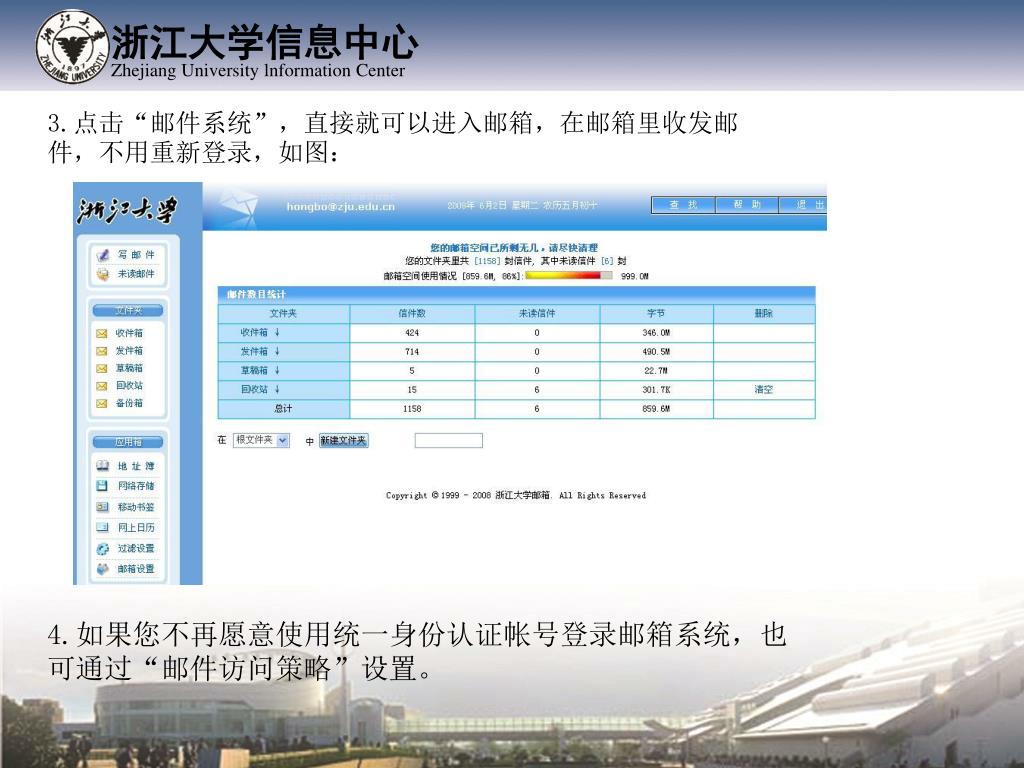Click the 信件数 column header
This screenshot has height=768, width=1024.
click(x=412, y=313)
